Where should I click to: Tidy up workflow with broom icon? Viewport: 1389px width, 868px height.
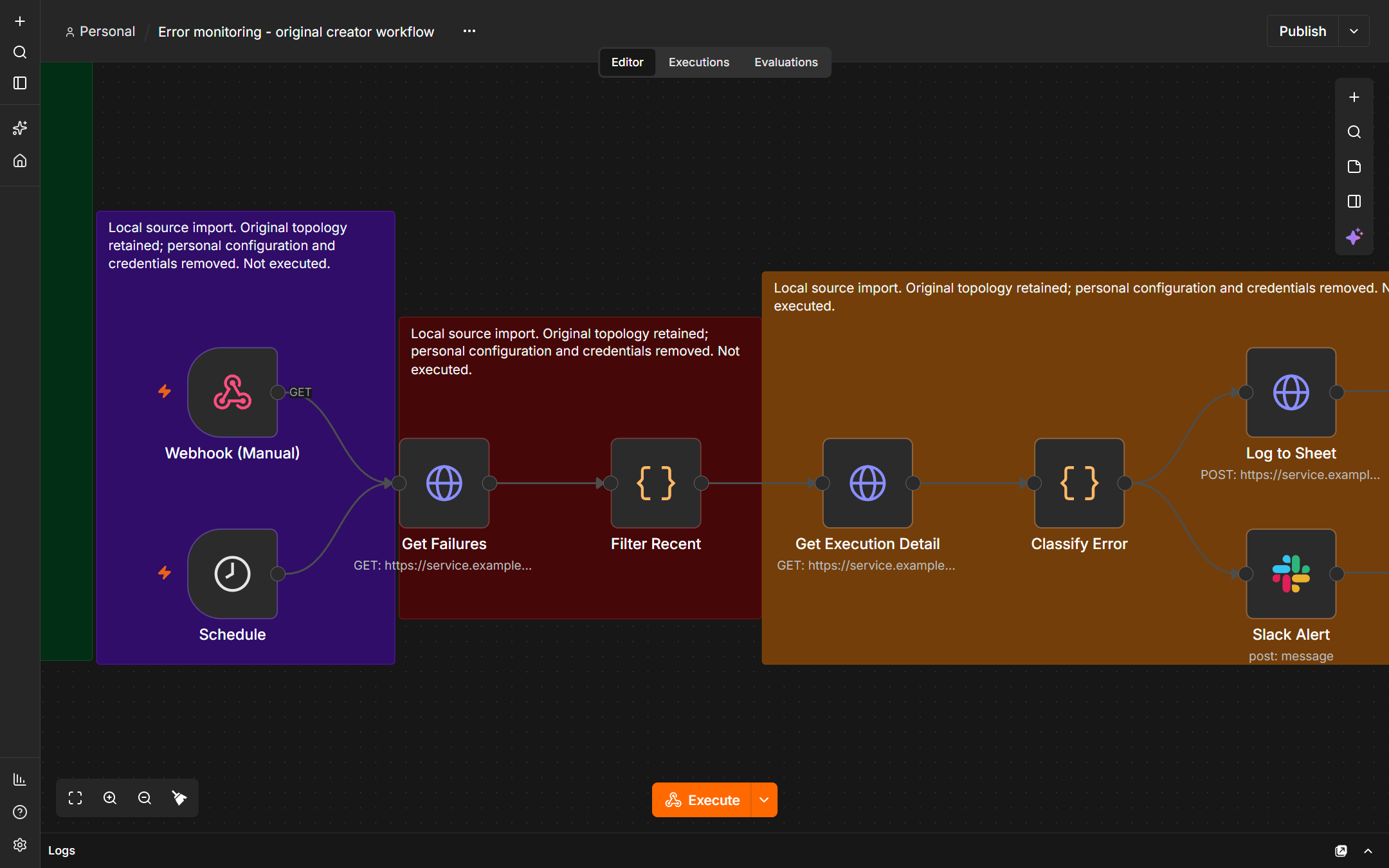point(179,798)
